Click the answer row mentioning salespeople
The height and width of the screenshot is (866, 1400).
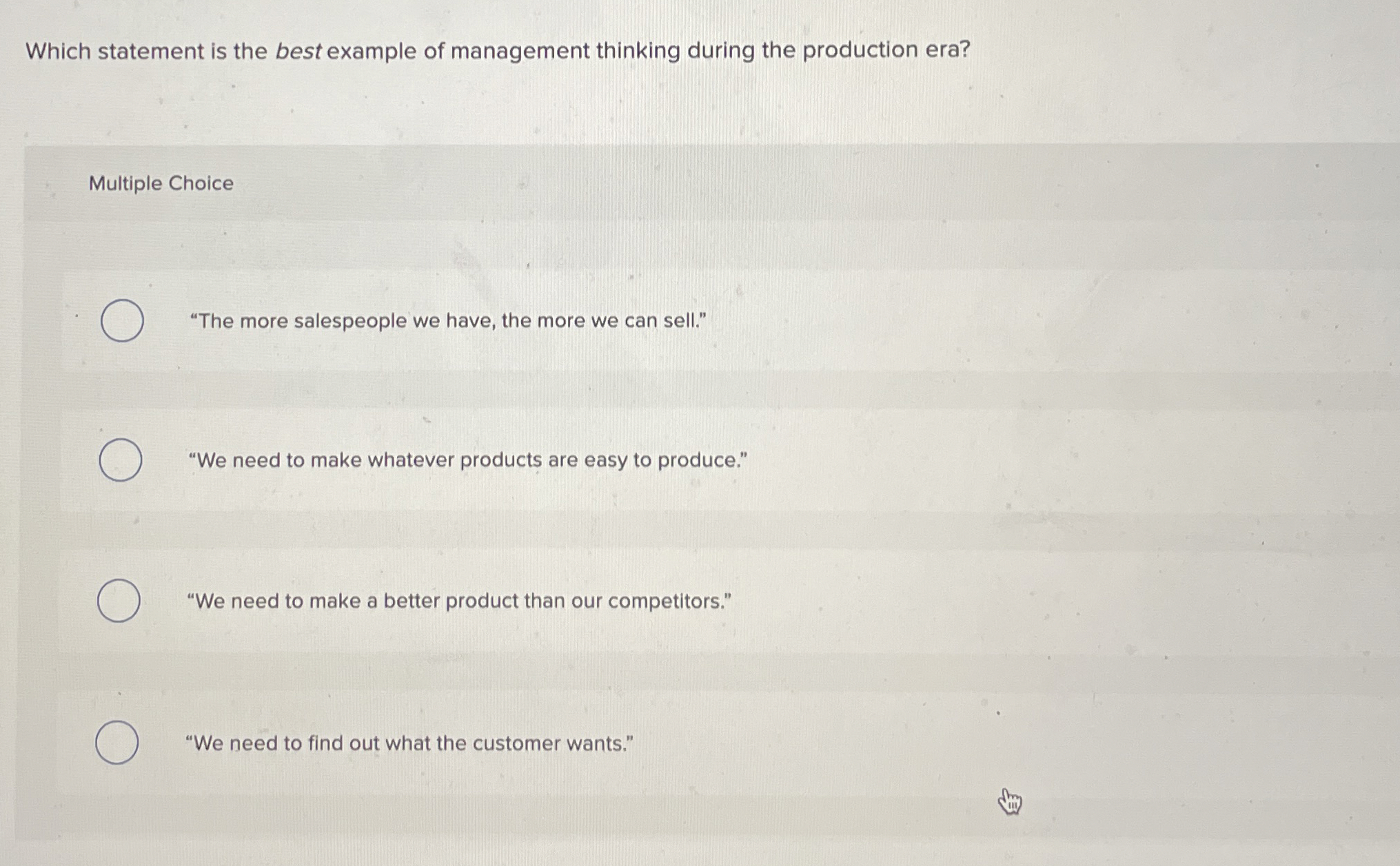point(448,320)
